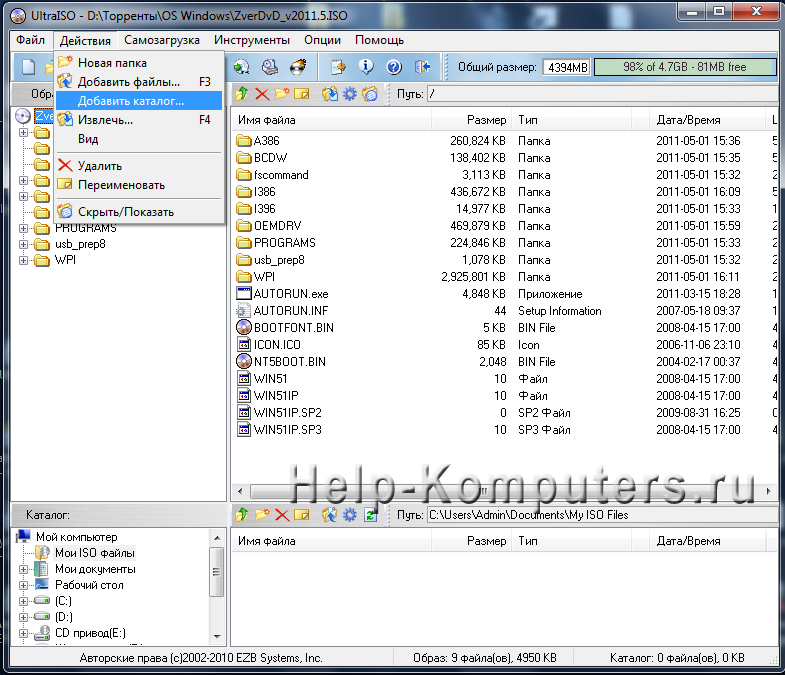Screen dimensions: 785x675
Task: Click red X delete in local catalog toolbar
Action: point(282,515)
